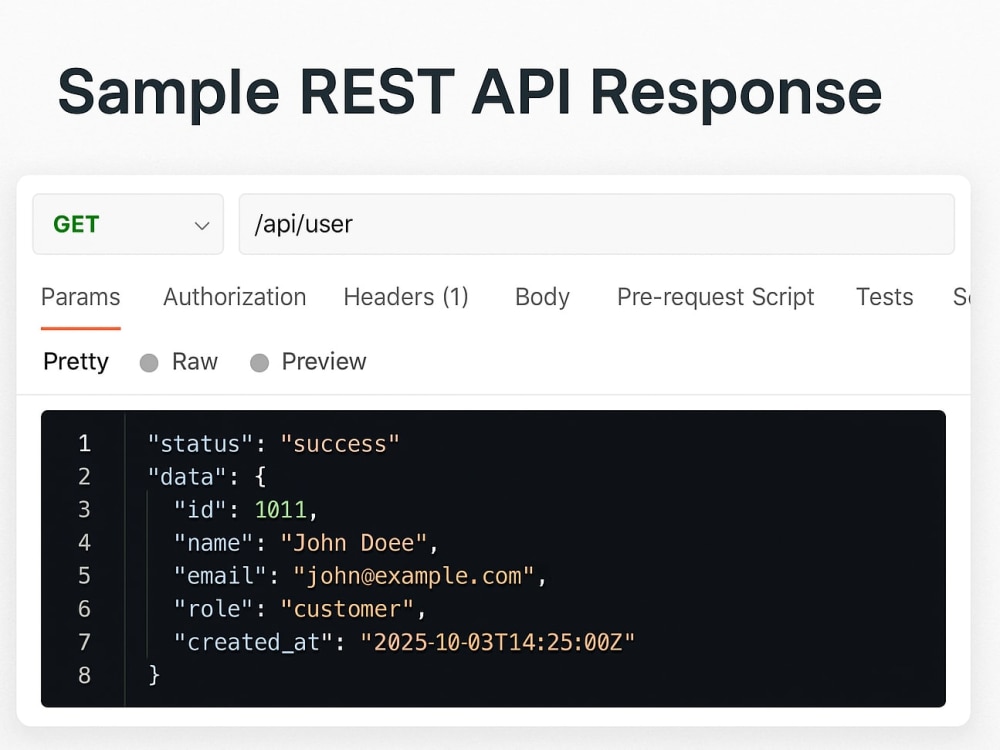Open the Headers (1) tab
The height and width of the screenshot is (750, 1000).
tap(406, 297)
